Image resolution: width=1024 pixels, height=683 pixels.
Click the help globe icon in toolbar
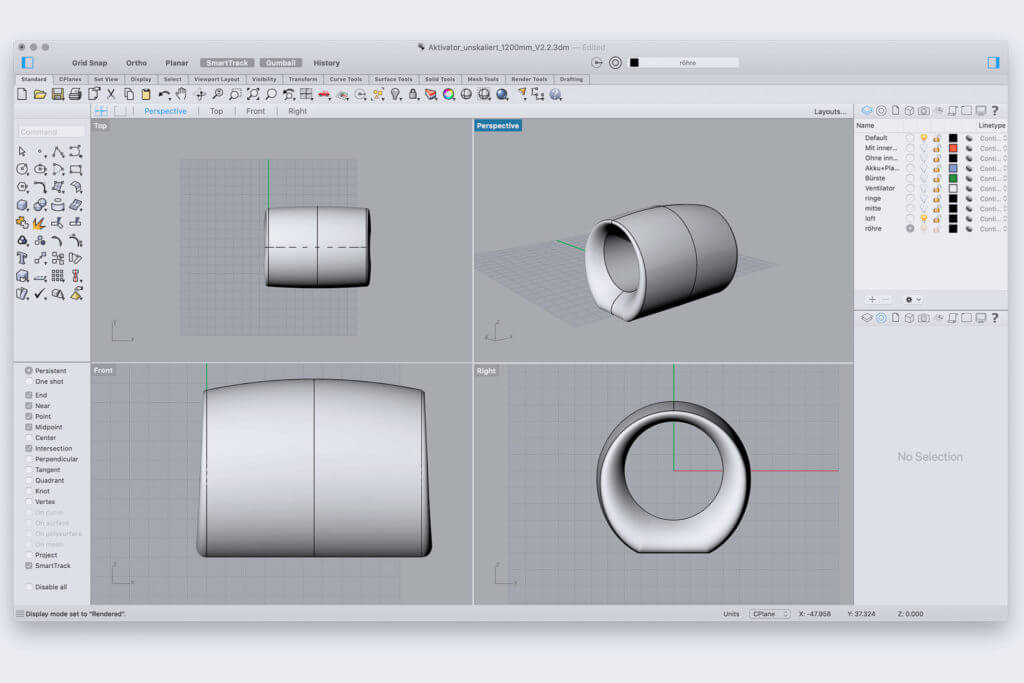tap(556, 95)
